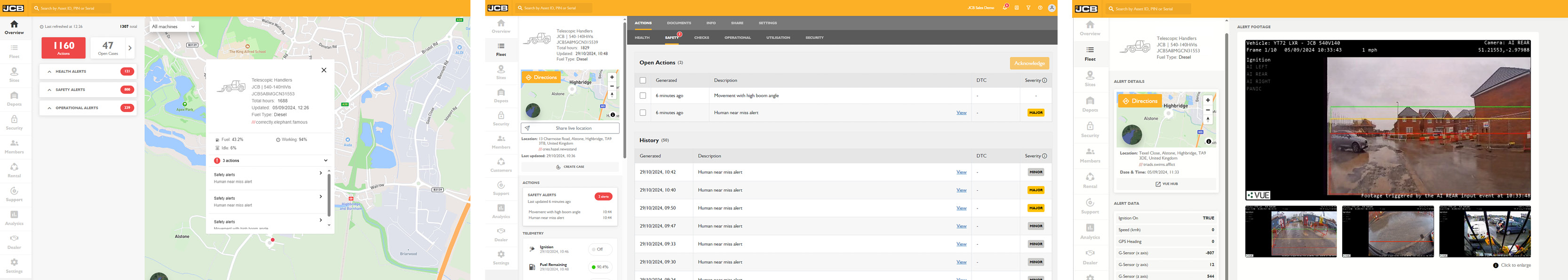This screenshot has width=1568, height=280.
Task: Zoom out on the middle panel mini map
Action: pos(612,86)
